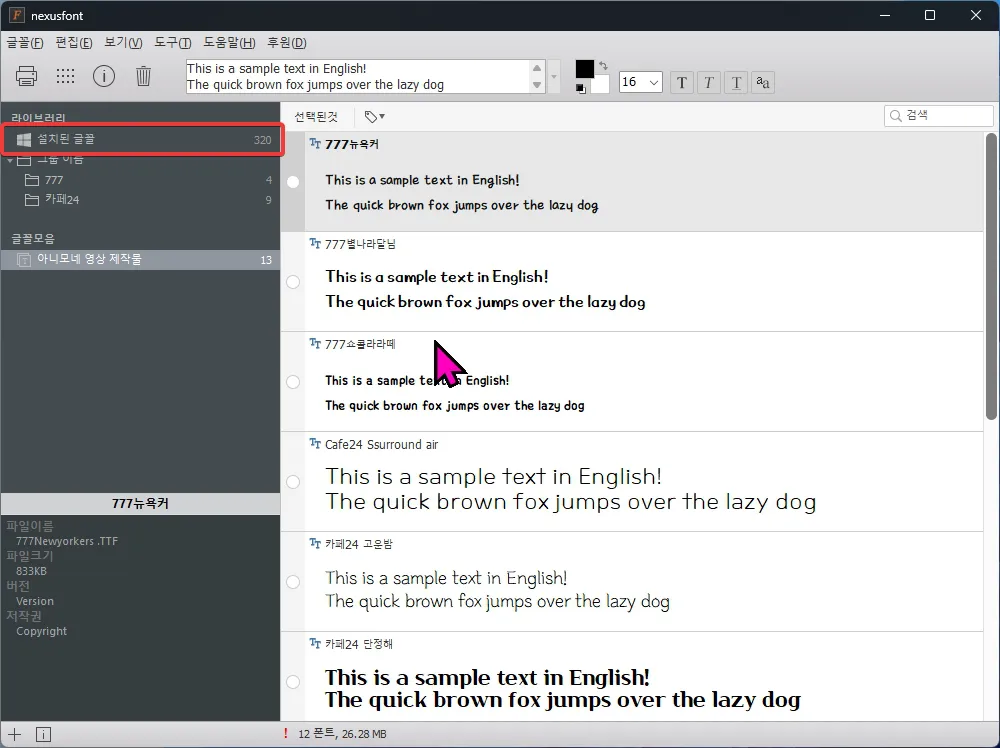Viewport: 1000px width, 748px height.
Task: Click the font list vertical scrollbar
Action: (990, 276)
